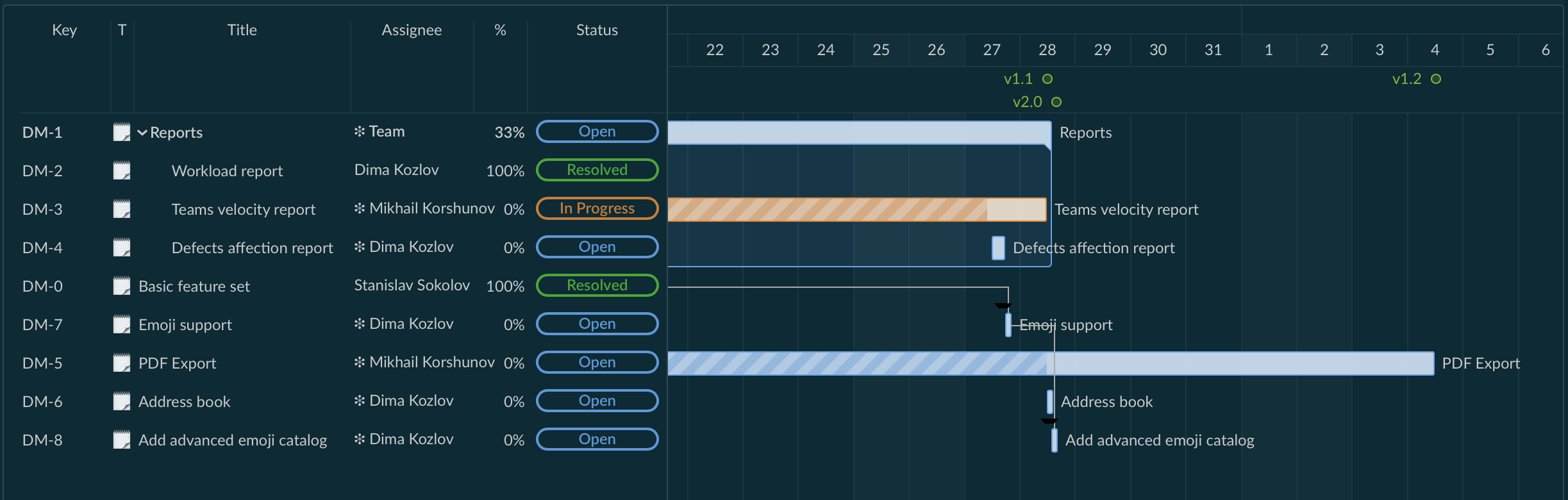Click the task type icon in PDF Export row
1568x500 pixels.
(x=122, y=363)
